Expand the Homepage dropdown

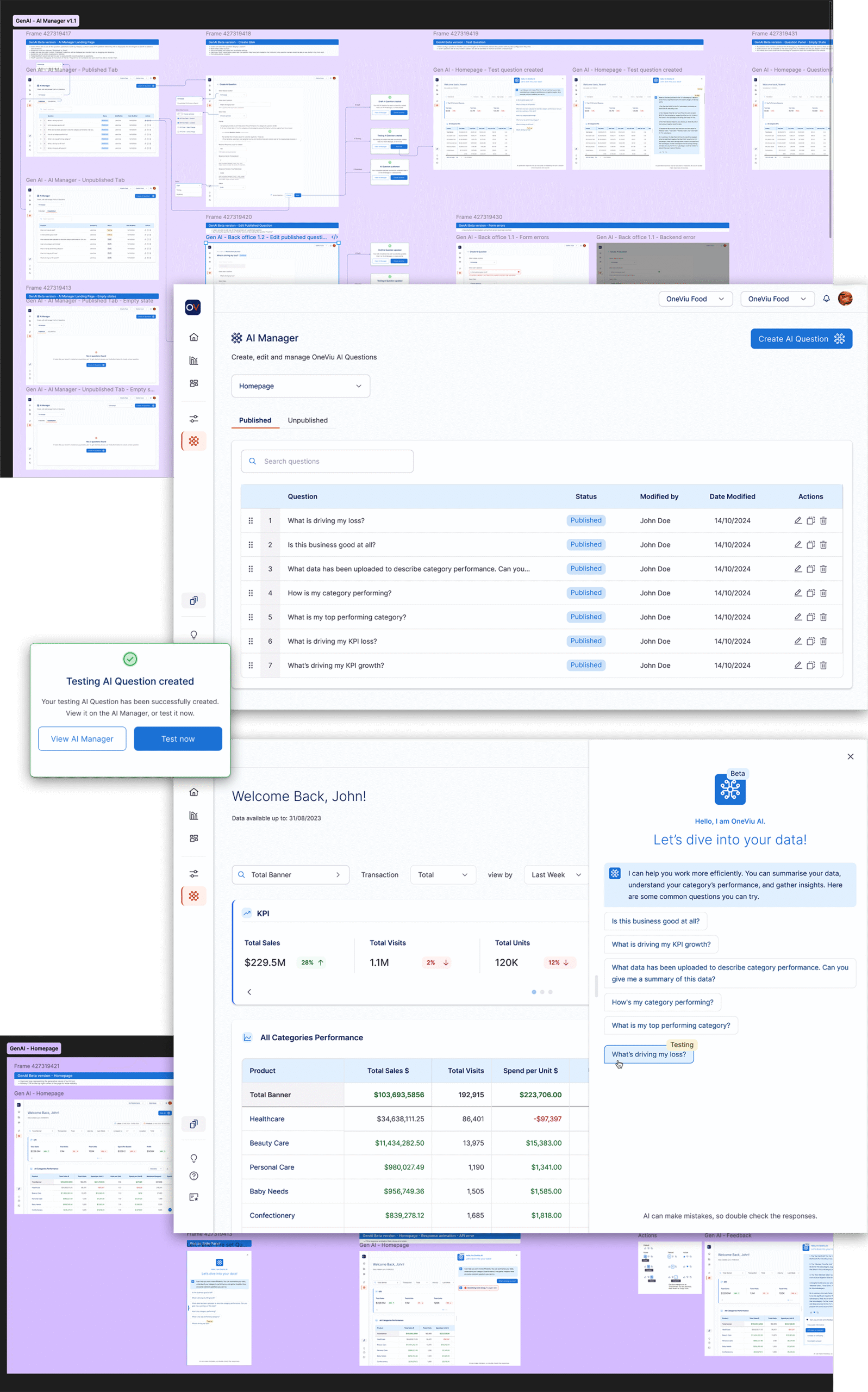click(300, 386)
